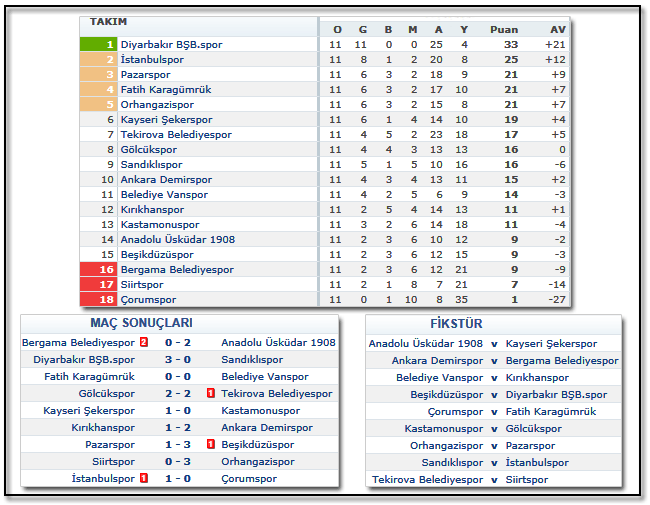Click the Puan column header
This screenshot has height=505, width=650.
coord(504,29)
